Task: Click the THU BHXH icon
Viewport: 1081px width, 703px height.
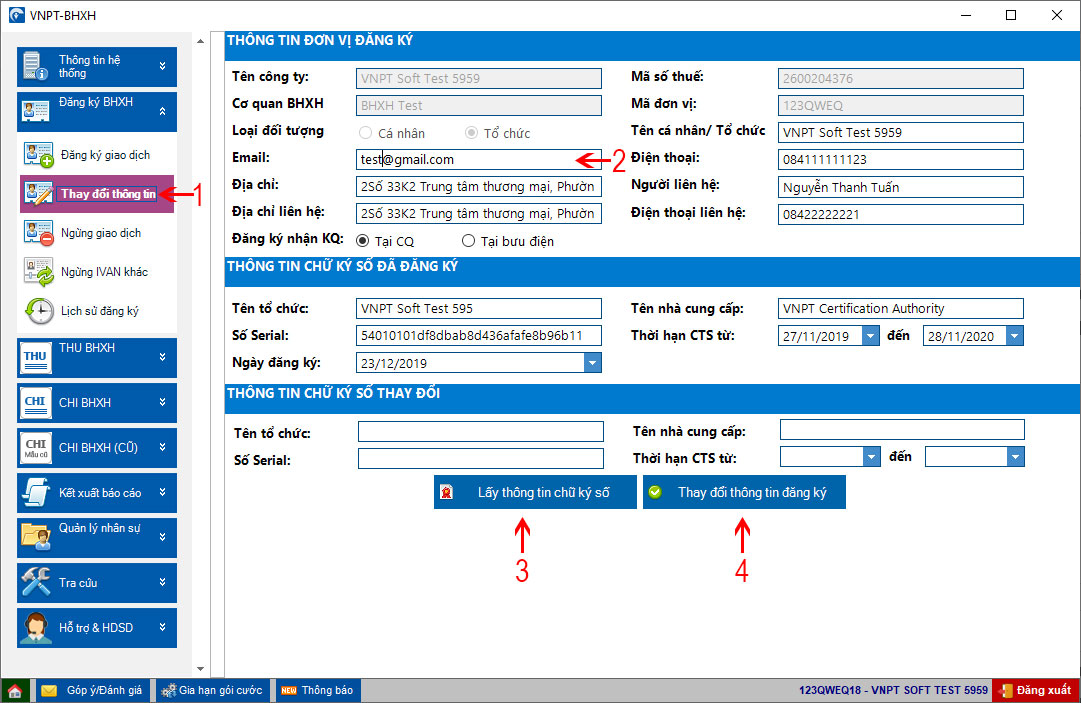Action: (x=35, y=358)
